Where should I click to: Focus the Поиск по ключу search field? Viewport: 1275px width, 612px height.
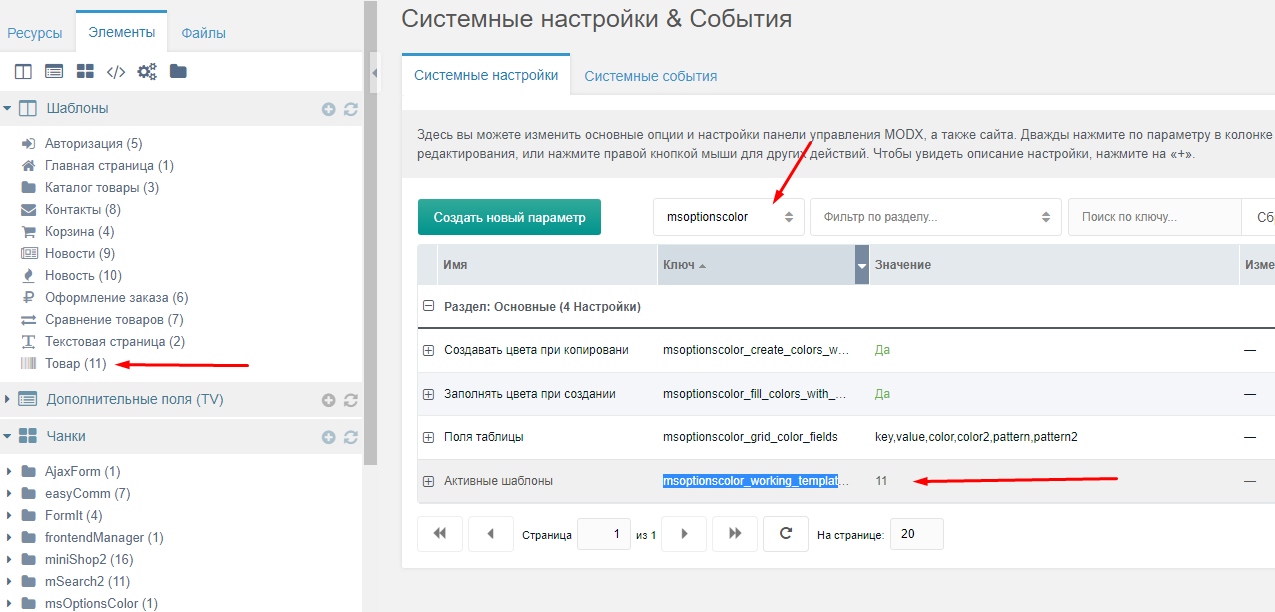[1155, 217]
